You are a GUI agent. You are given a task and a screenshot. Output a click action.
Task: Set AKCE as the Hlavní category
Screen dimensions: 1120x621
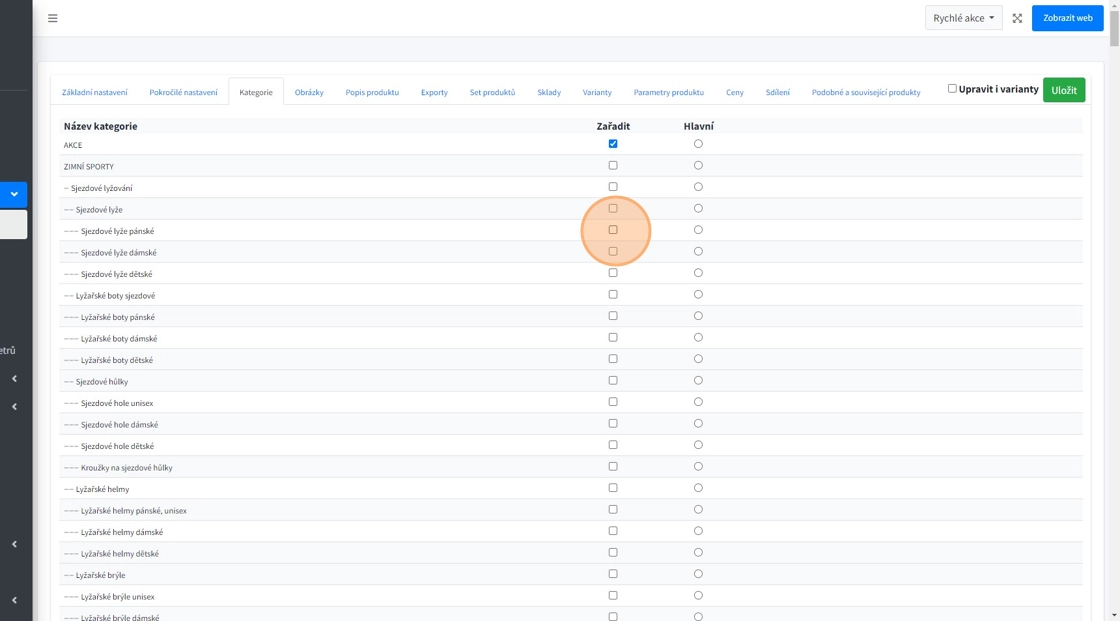click(x=698, y=144)
